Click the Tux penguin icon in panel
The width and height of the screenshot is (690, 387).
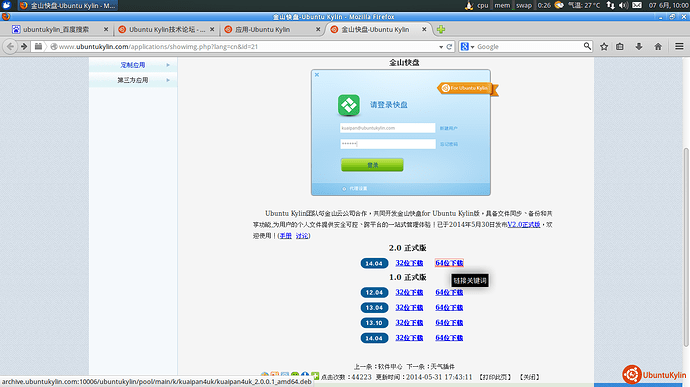[469, 5]
